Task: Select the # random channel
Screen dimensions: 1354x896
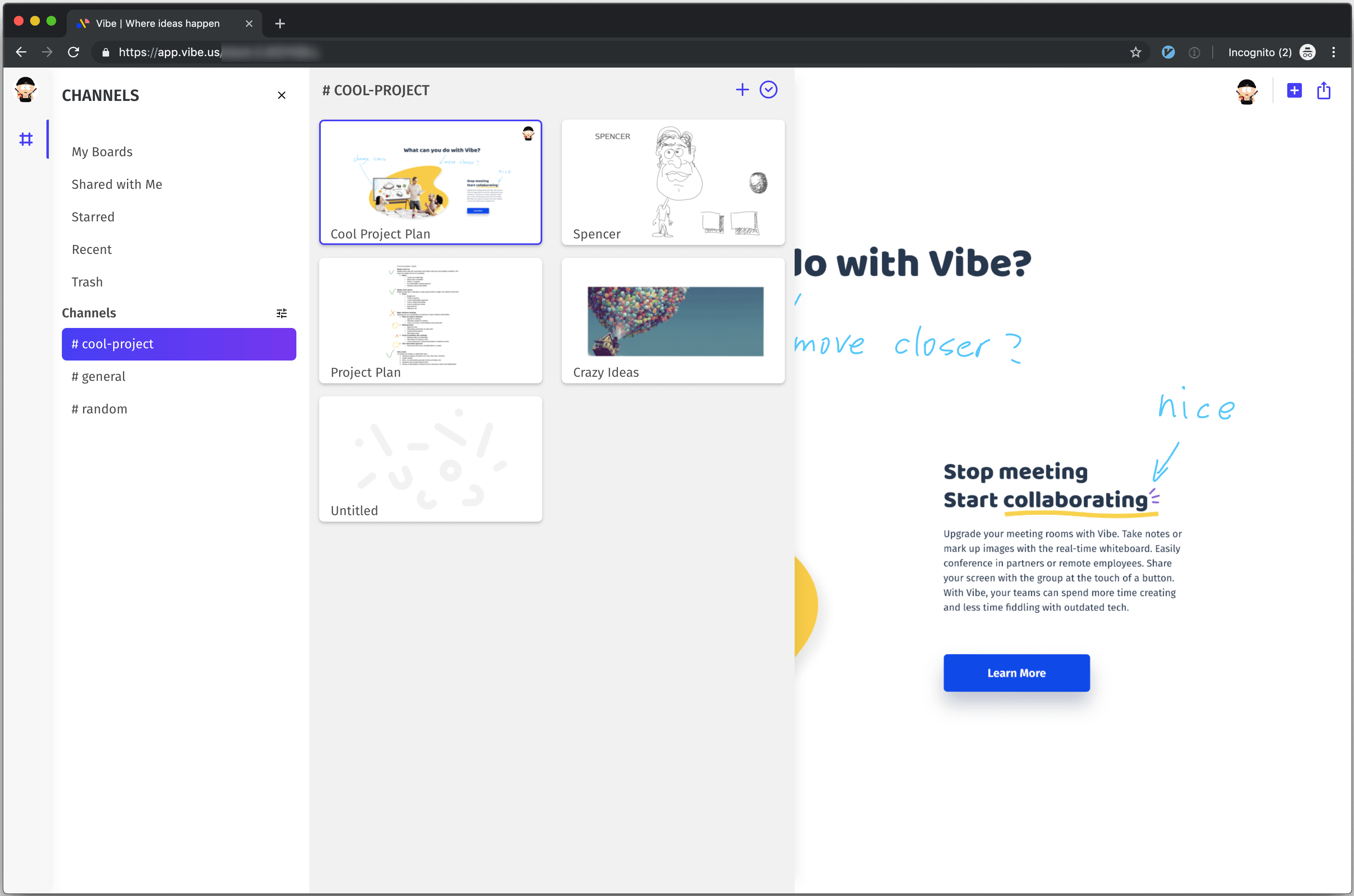Action: tap(99, 409)
